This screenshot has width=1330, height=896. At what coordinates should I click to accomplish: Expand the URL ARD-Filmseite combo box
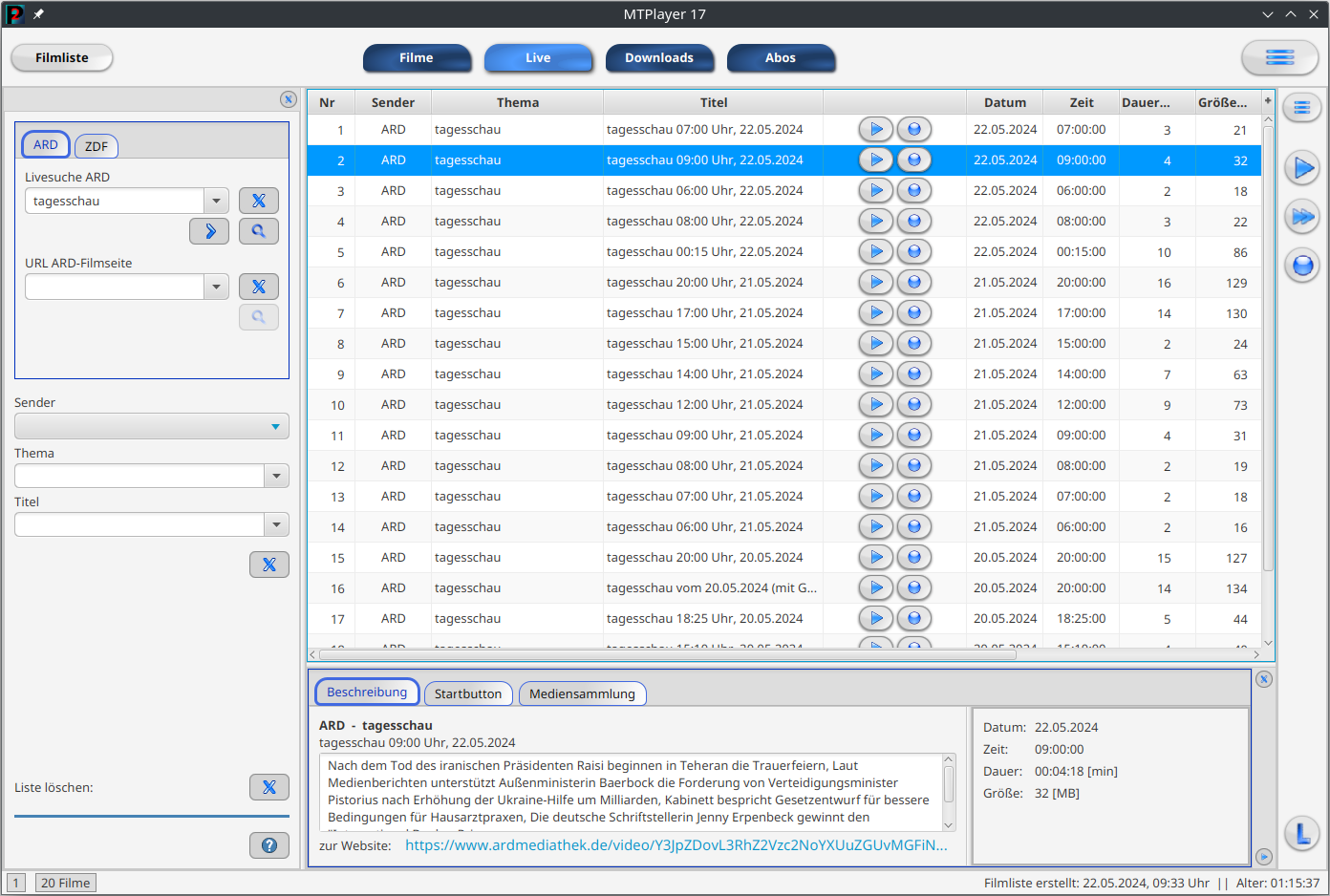click(217, 287)
